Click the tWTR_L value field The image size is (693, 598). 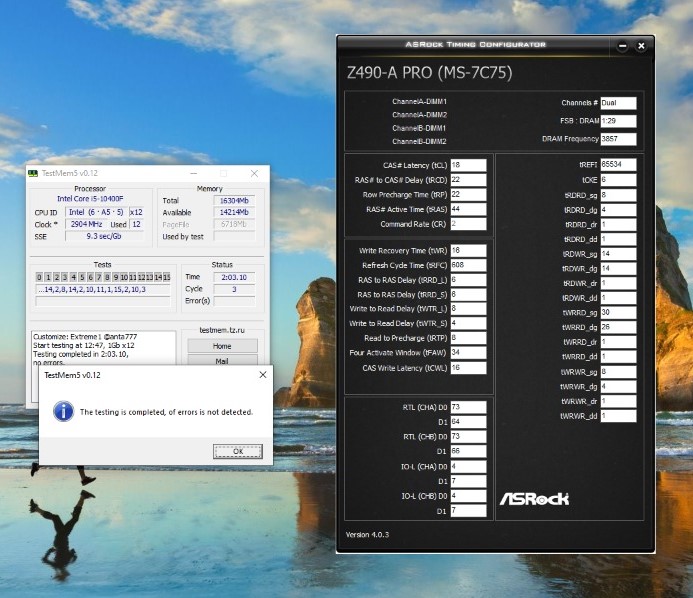pos(468,309)
